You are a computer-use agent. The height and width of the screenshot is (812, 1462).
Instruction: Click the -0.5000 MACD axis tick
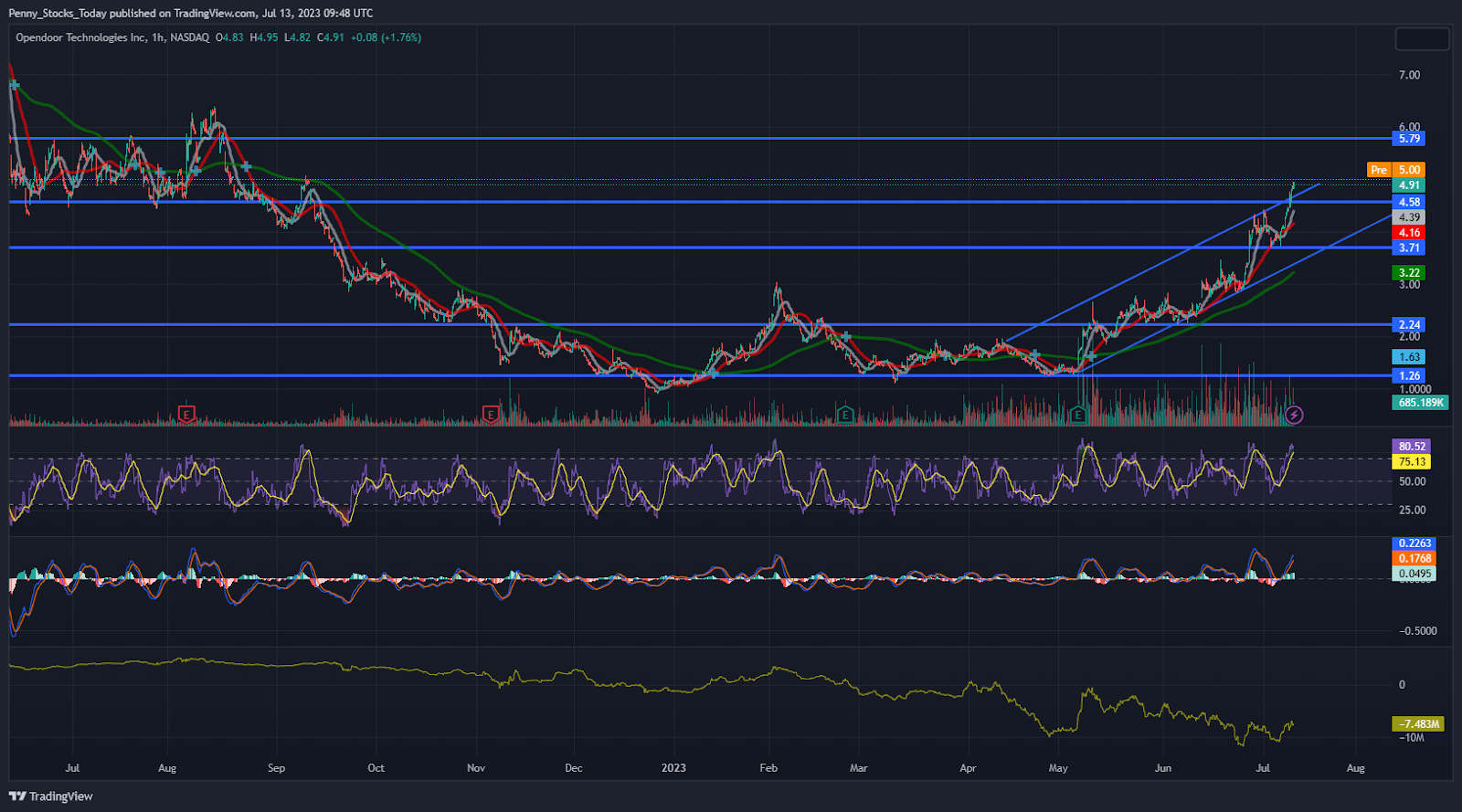tap(1418, 631)
